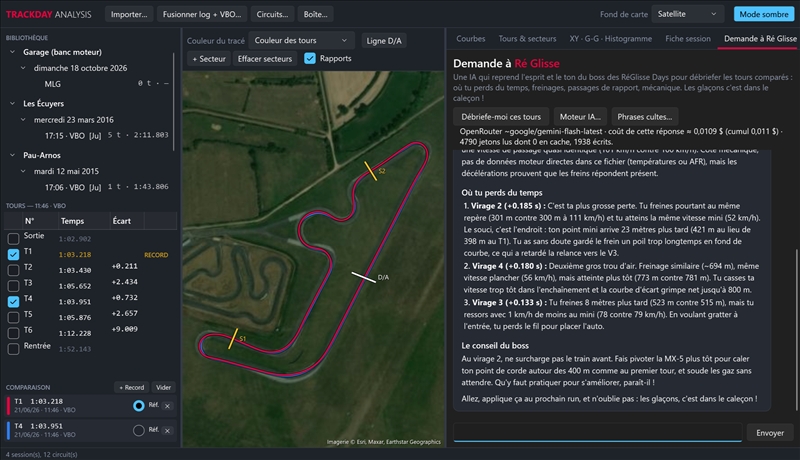Open Phrases cultes... button
800x460 pixels.
[644, 117]
